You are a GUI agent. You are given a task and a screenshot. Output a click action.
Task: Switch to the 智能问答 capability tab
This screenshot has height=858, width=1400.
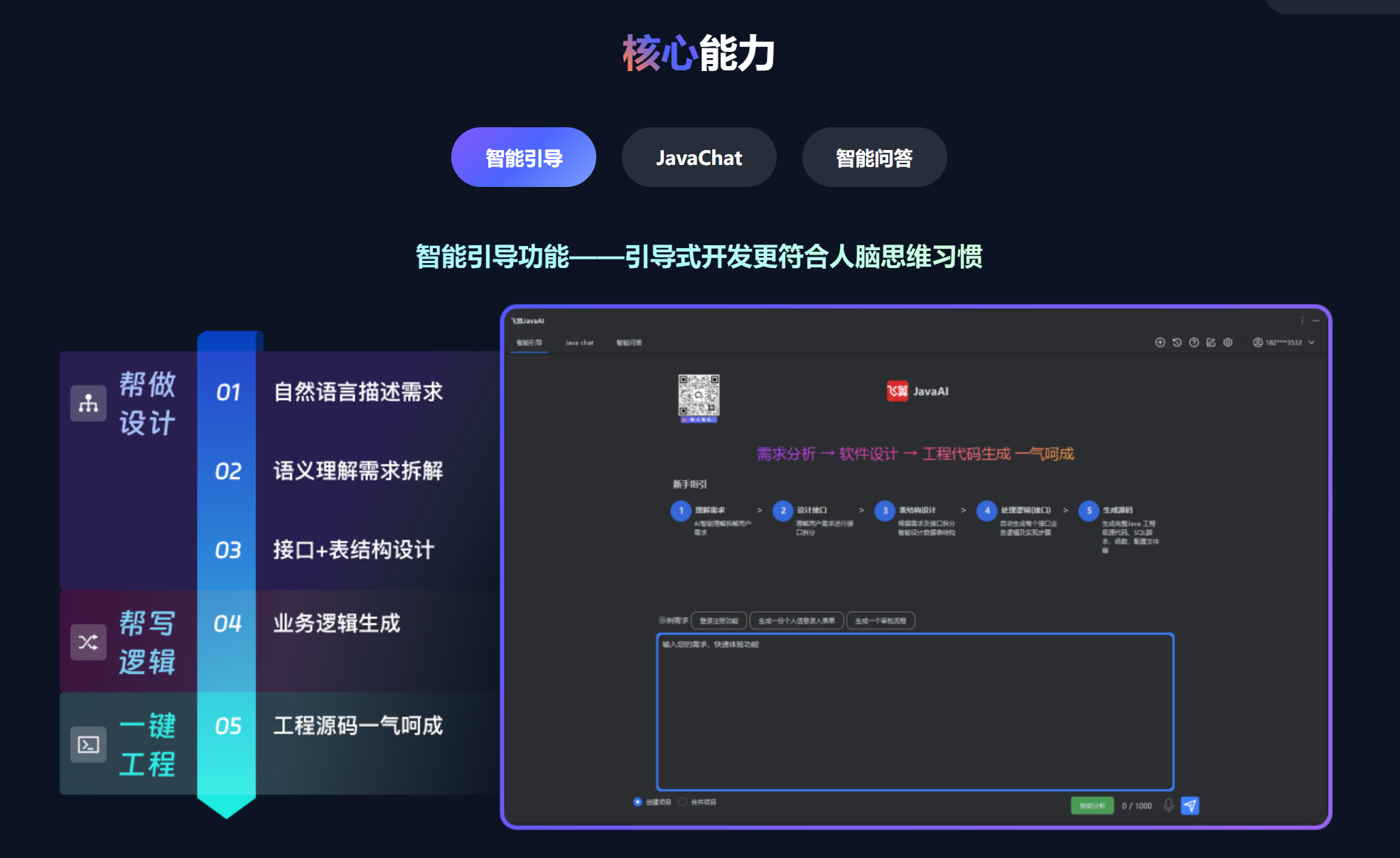pos(874,157)
